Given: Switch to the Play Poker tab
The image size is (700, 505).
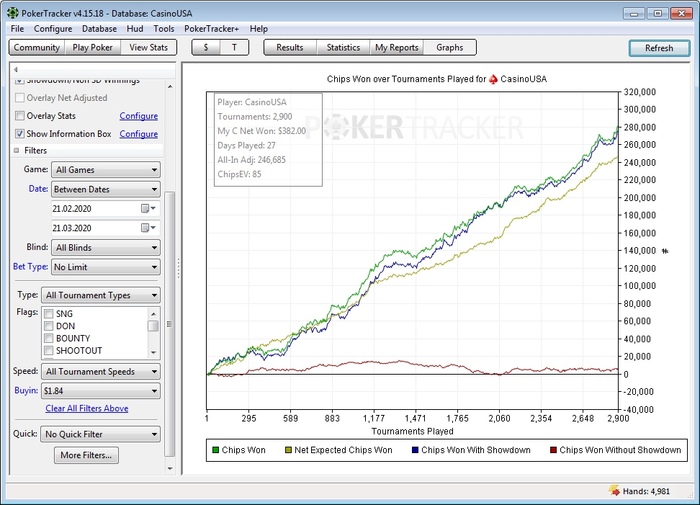Looking at the screenshot, I should pyautogui.click(x=92, y=47).
